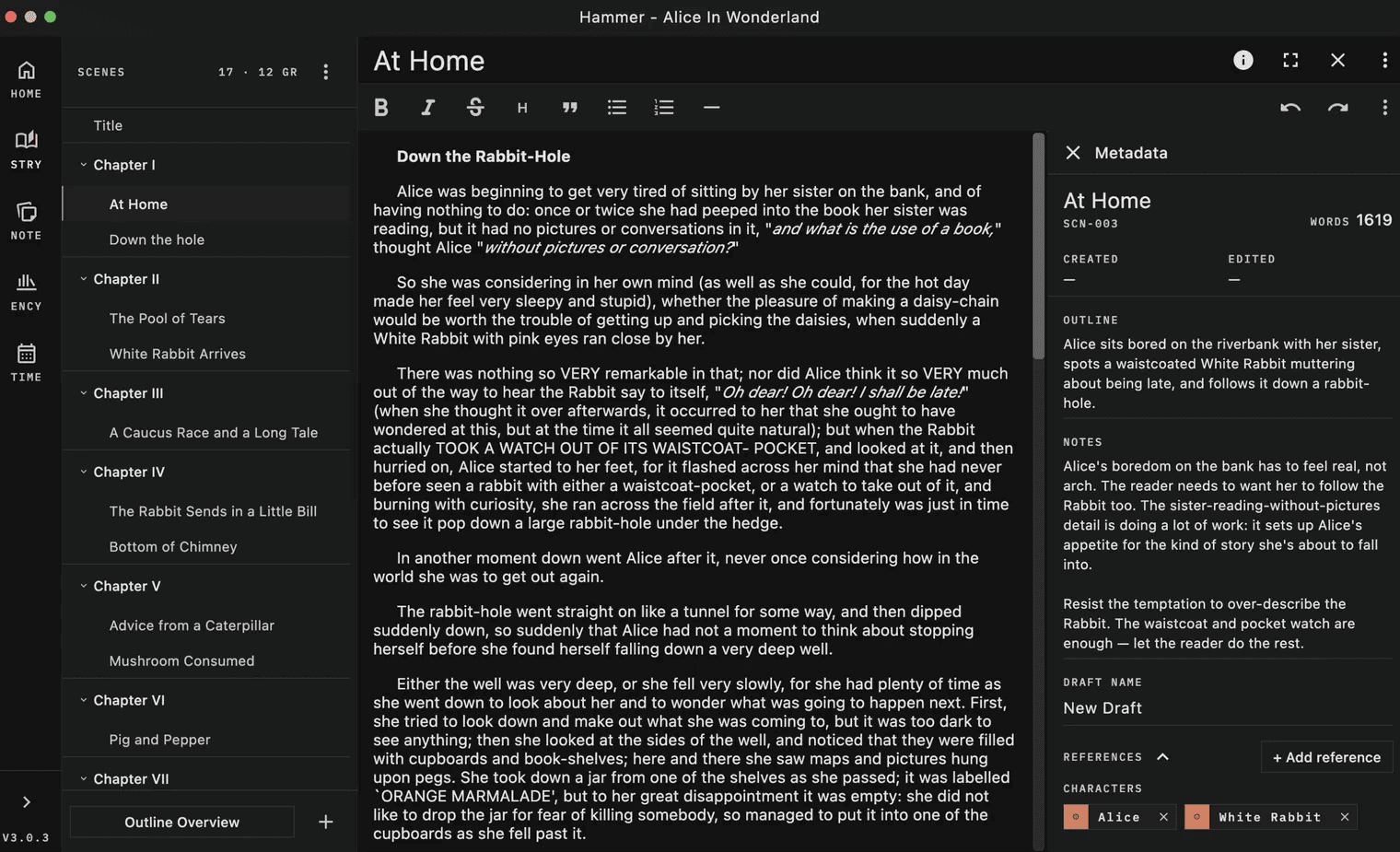Click the Outline text in Metadata

pyautogui.click(x=1222, y=374)
